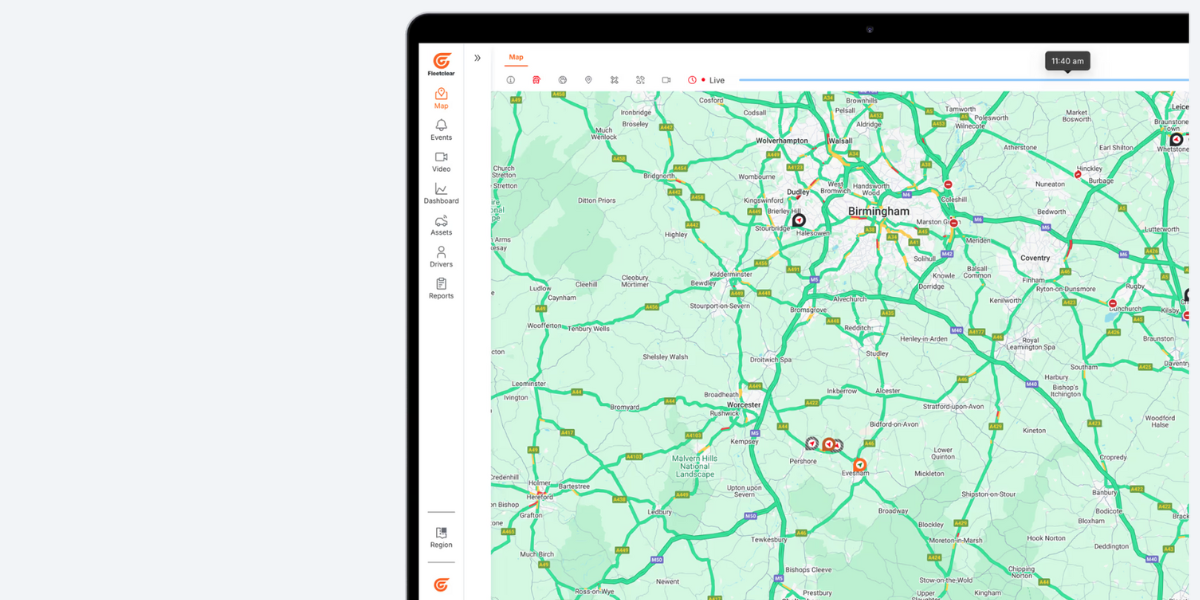The image size is (1200, 600).
Task: Click the blue timeline slider bar
Action: [964, 80]
